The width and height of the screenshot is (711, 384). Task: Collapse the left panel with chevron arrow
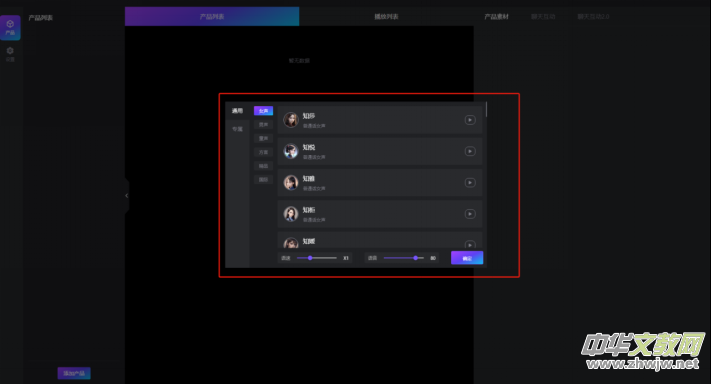127,196
